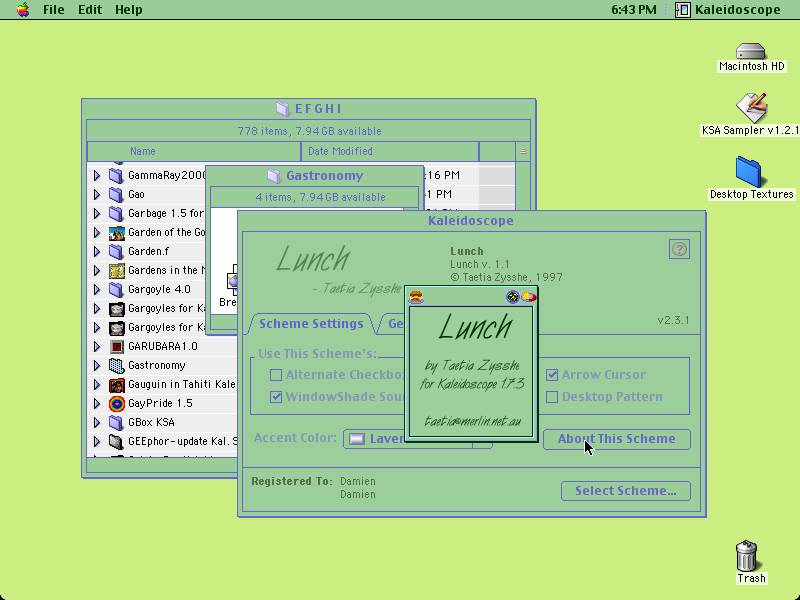Expand the Garden.f disclosure triangle
Viewport: 800px width, 600px height.
coord(97,252)
